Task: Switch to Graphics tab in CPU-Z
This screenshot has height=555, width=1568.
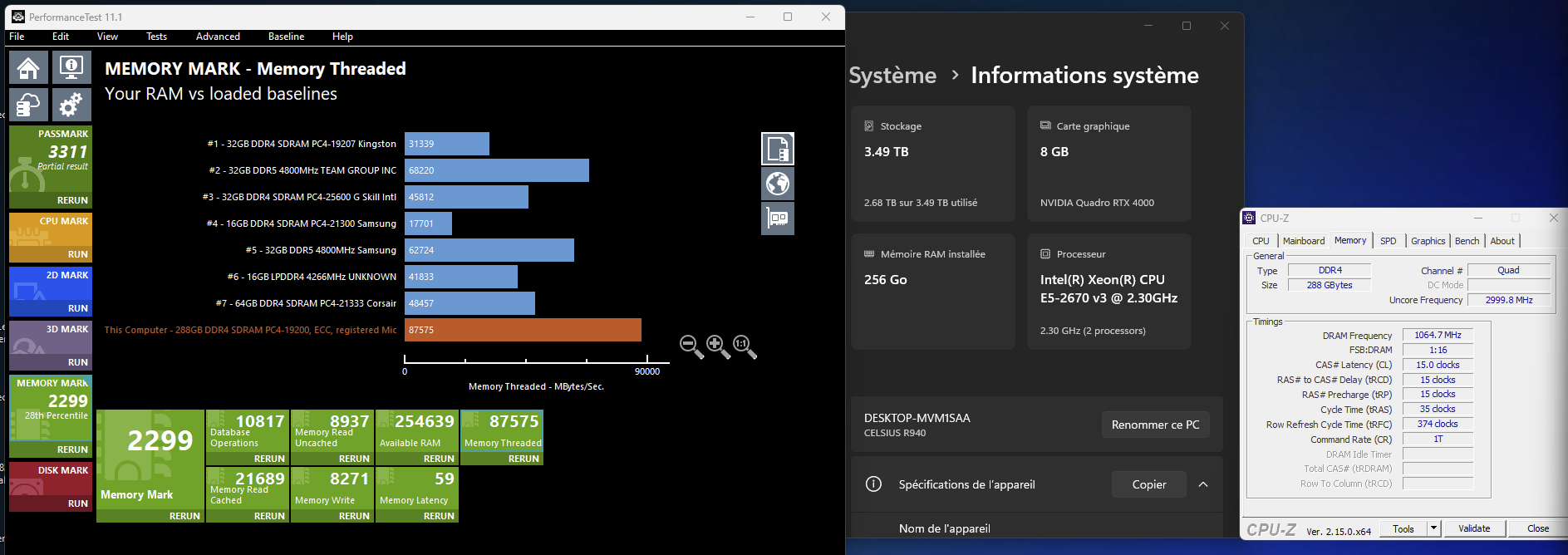Action: pos(1428,241)
